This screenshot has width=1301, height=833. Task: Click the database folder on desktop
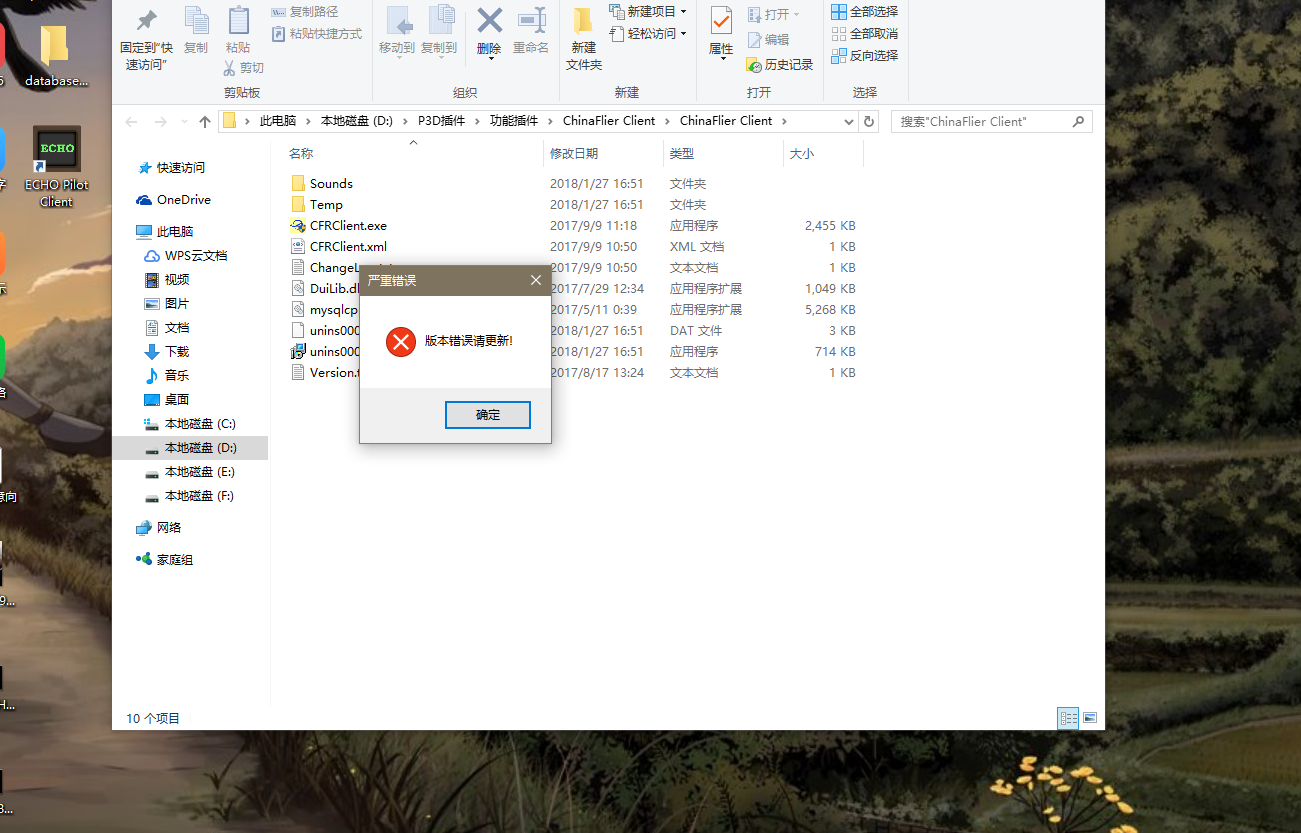point(56,57)
